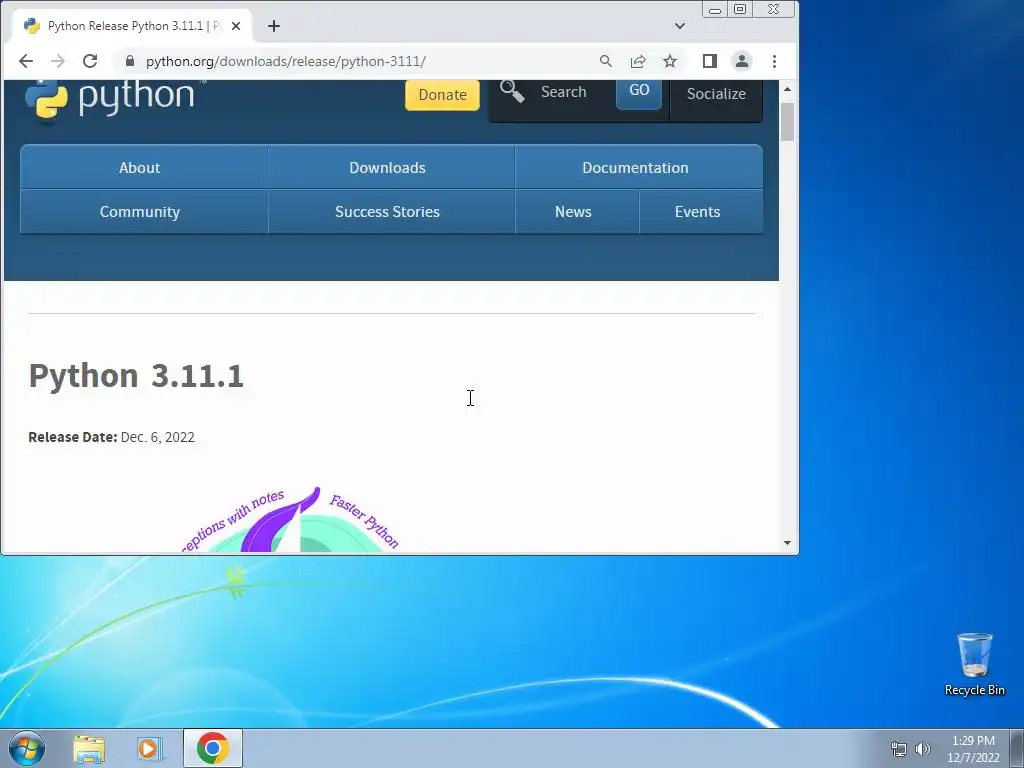1024x768 pixels.
Task: Open the Chrome profile avatar
Action: [742, 61]
